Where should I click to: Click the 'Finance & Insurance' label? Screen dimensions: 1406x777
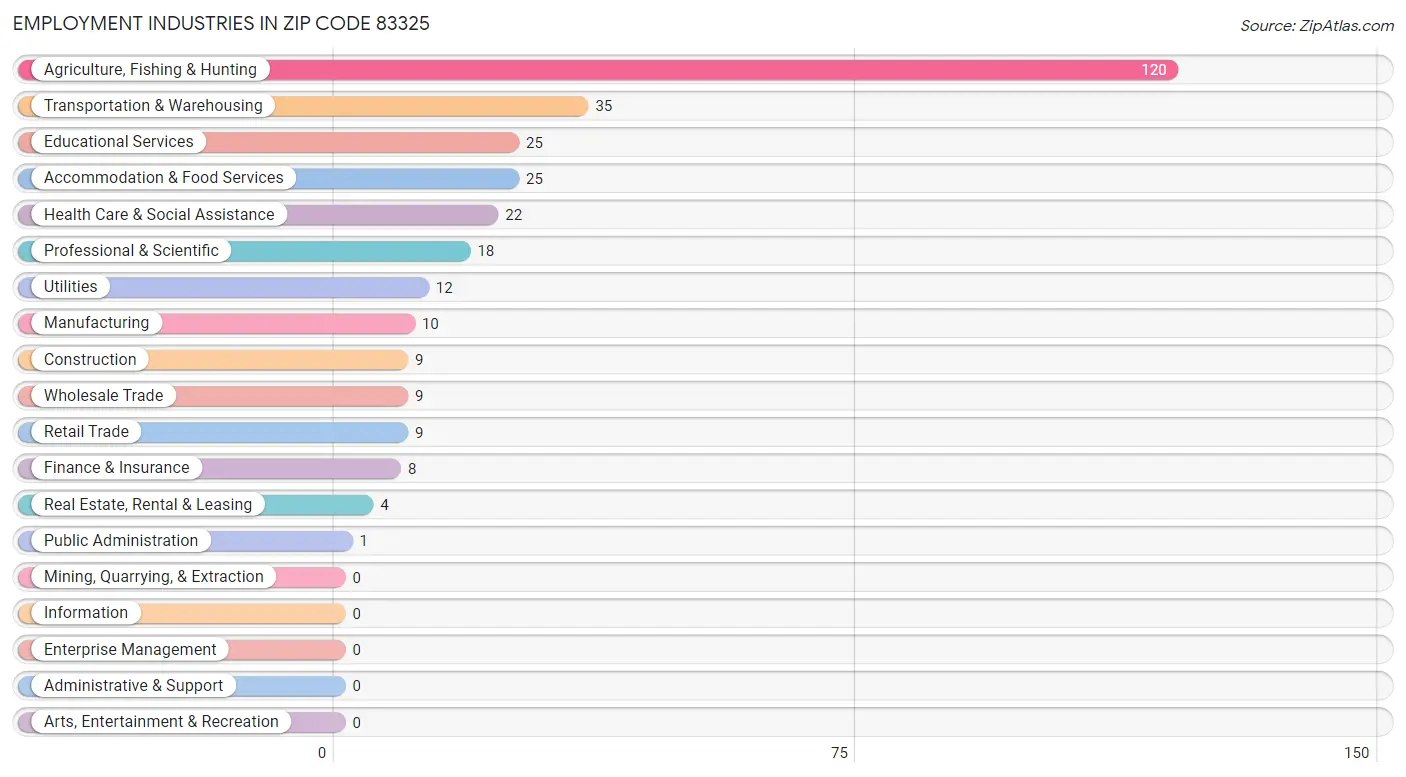(x=116, y=467)
